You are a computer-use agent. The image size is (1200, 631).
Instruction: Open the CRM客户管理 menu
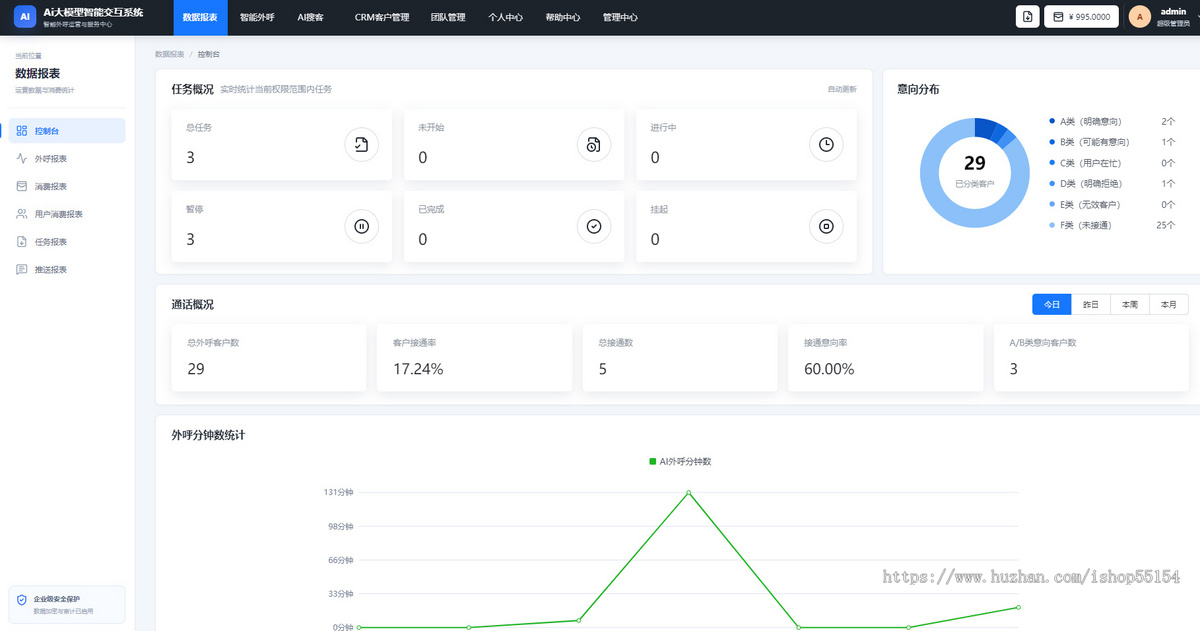(x=382, y=17)
